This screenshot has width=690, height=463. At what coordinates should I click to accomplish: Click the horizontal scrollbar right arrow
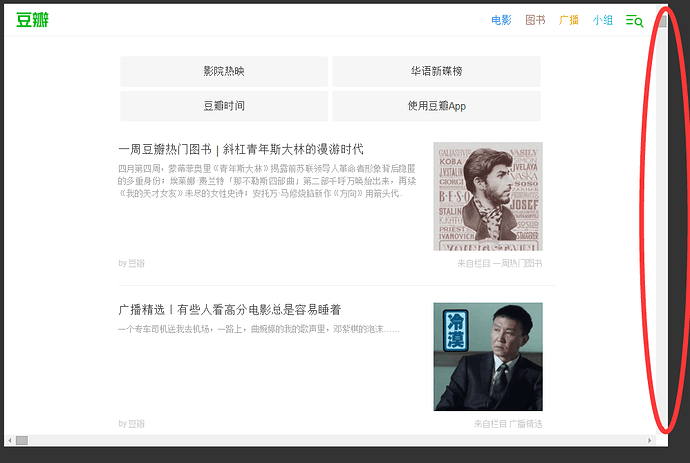coord(650,440)
